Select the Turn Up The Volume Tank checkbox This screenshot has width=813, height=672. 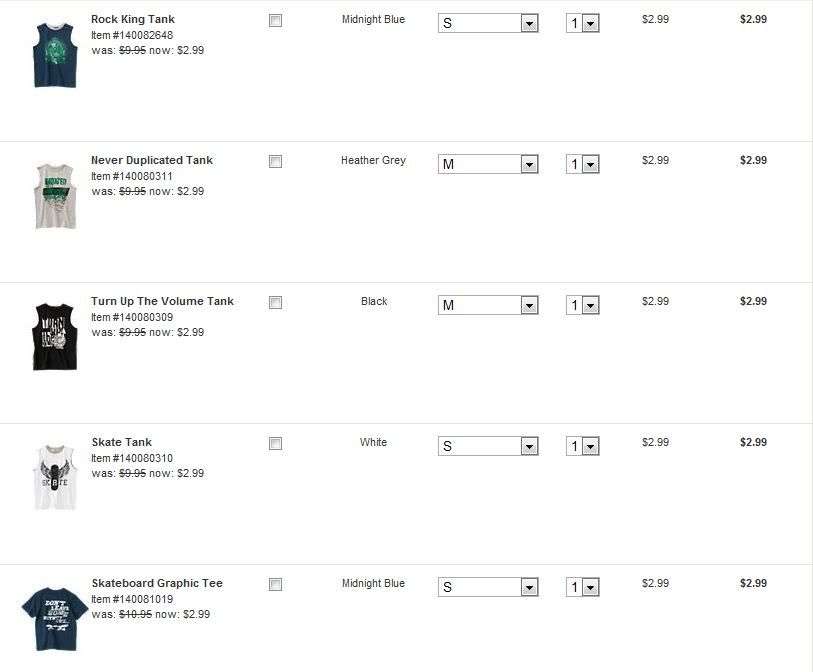[276, 302]
